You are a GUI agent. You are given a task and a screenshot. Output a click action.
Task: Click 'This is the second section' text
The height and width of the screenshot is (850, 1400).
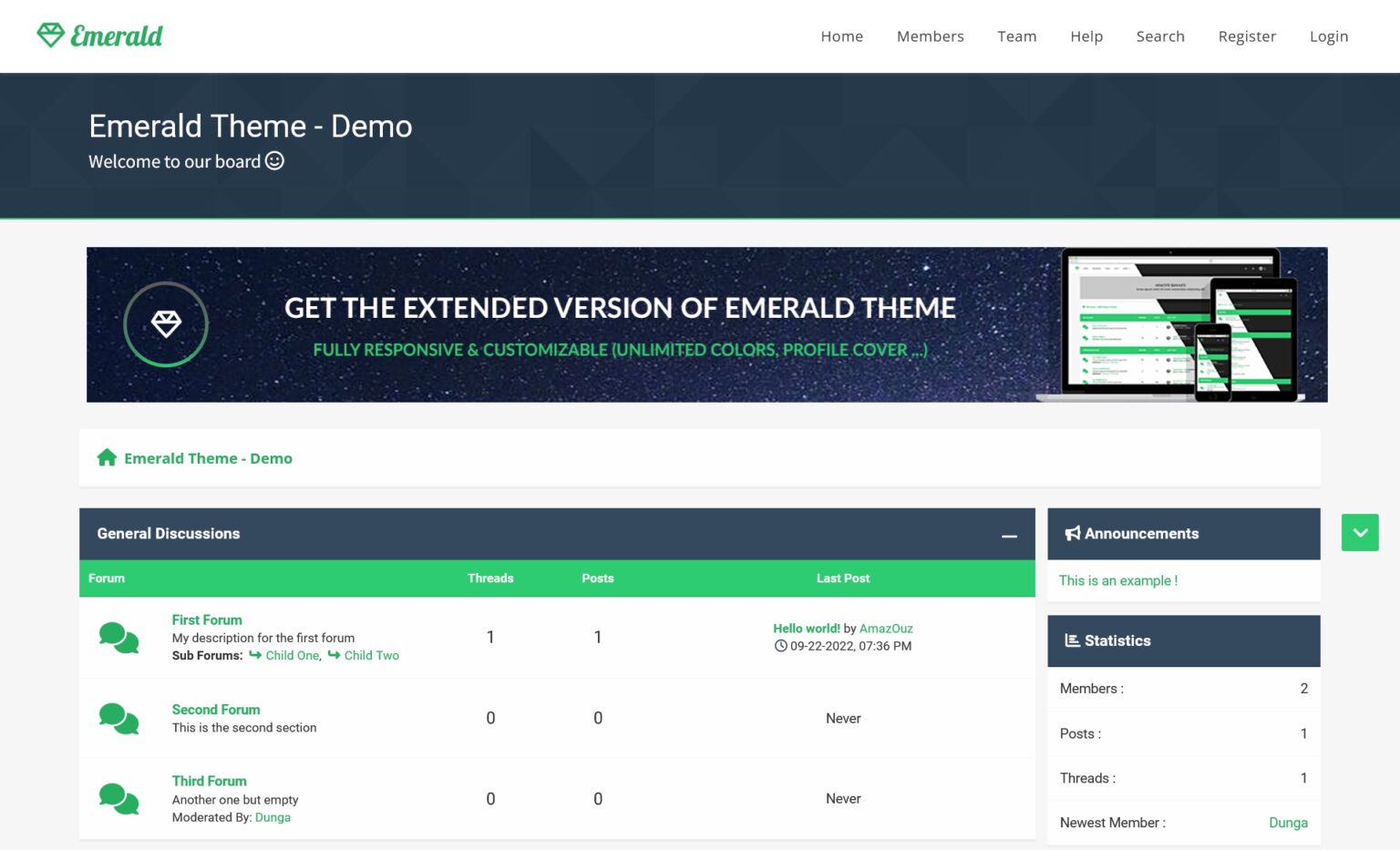click(244, 728)
